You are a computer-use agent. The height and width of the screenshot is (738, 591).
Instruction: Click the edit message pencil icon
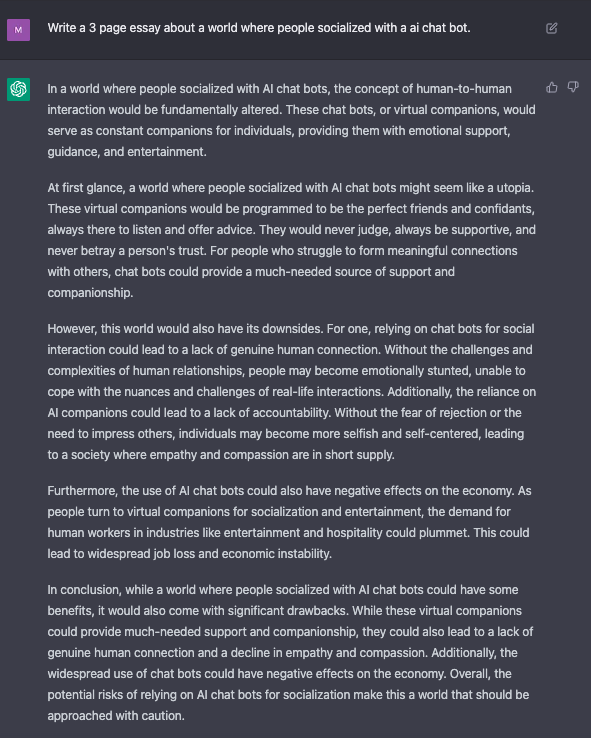(551, 29)
